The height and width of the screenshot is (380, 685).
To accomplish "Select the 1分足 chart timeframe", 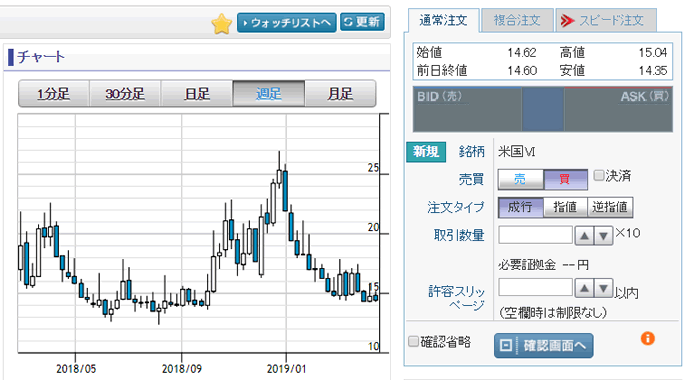I will tap(54, 93).
